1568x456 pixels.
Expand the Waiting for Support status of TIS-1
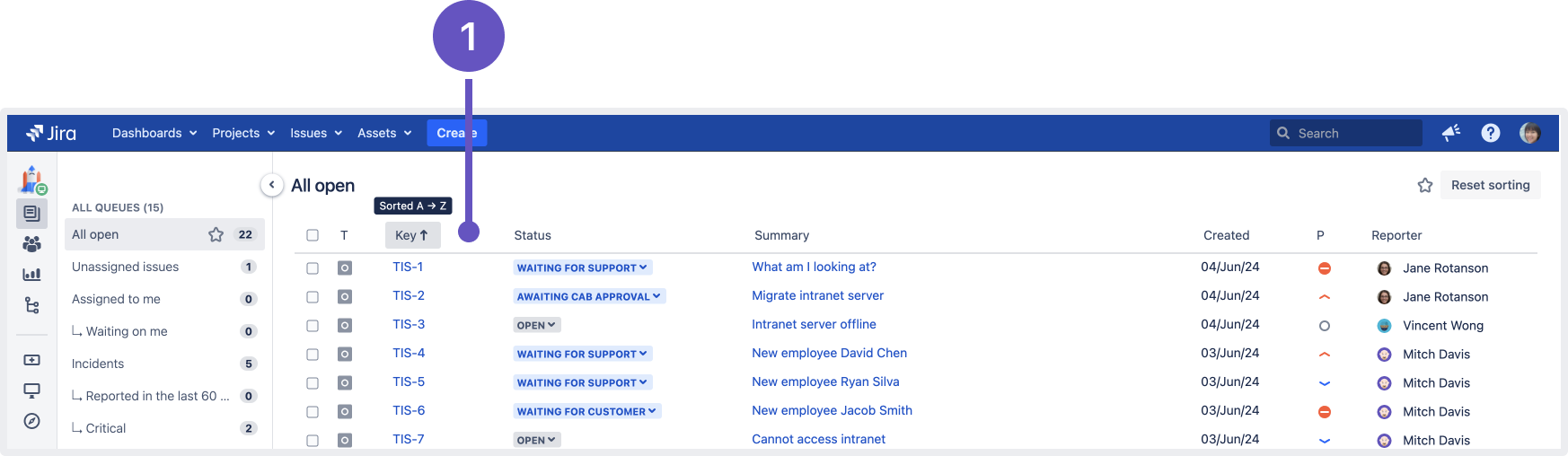pyautogui.click(x=582, y=267)
